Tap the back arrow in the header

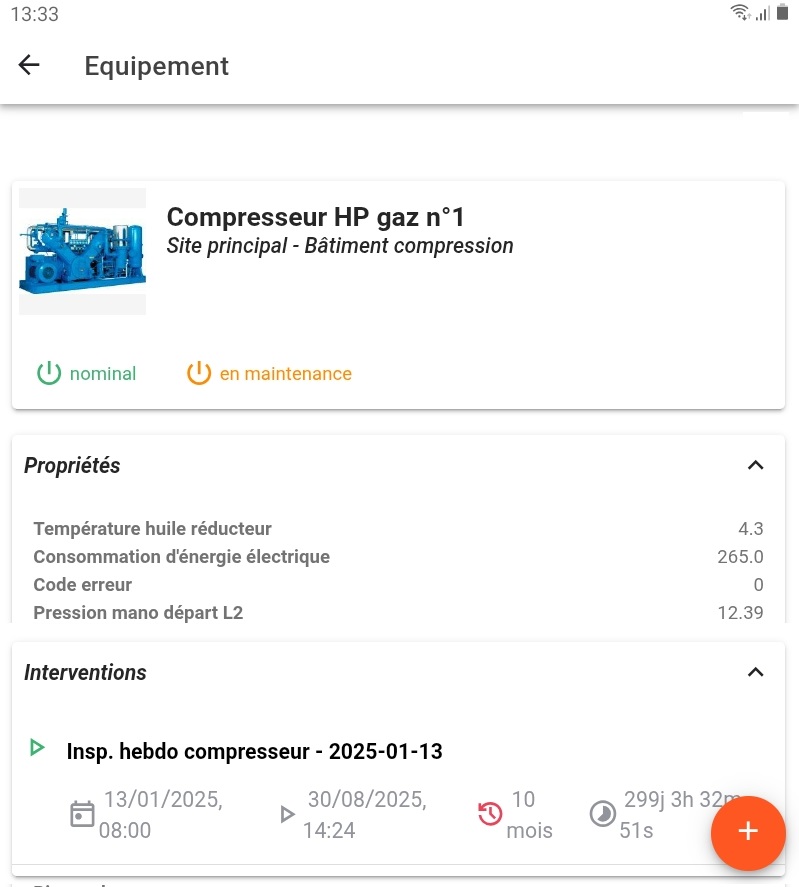pos(28,65)
